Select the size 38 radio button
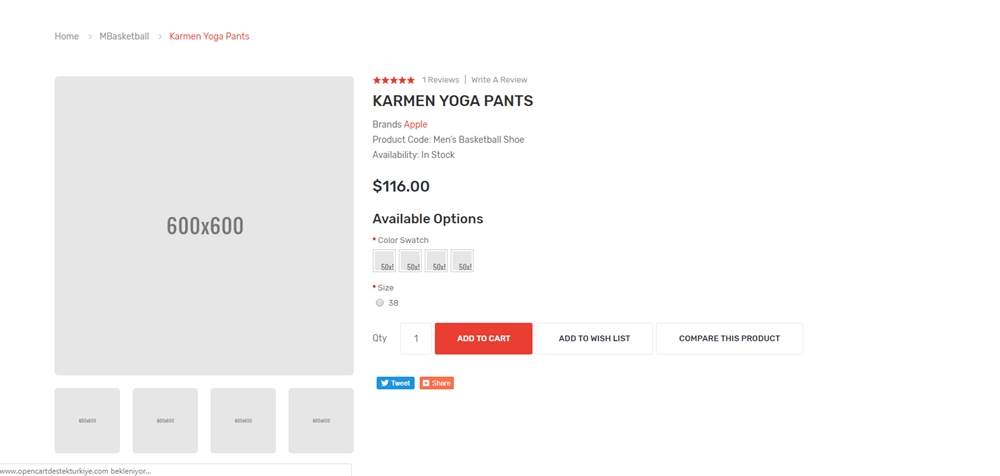The image size is (1000, 476). 380,303
